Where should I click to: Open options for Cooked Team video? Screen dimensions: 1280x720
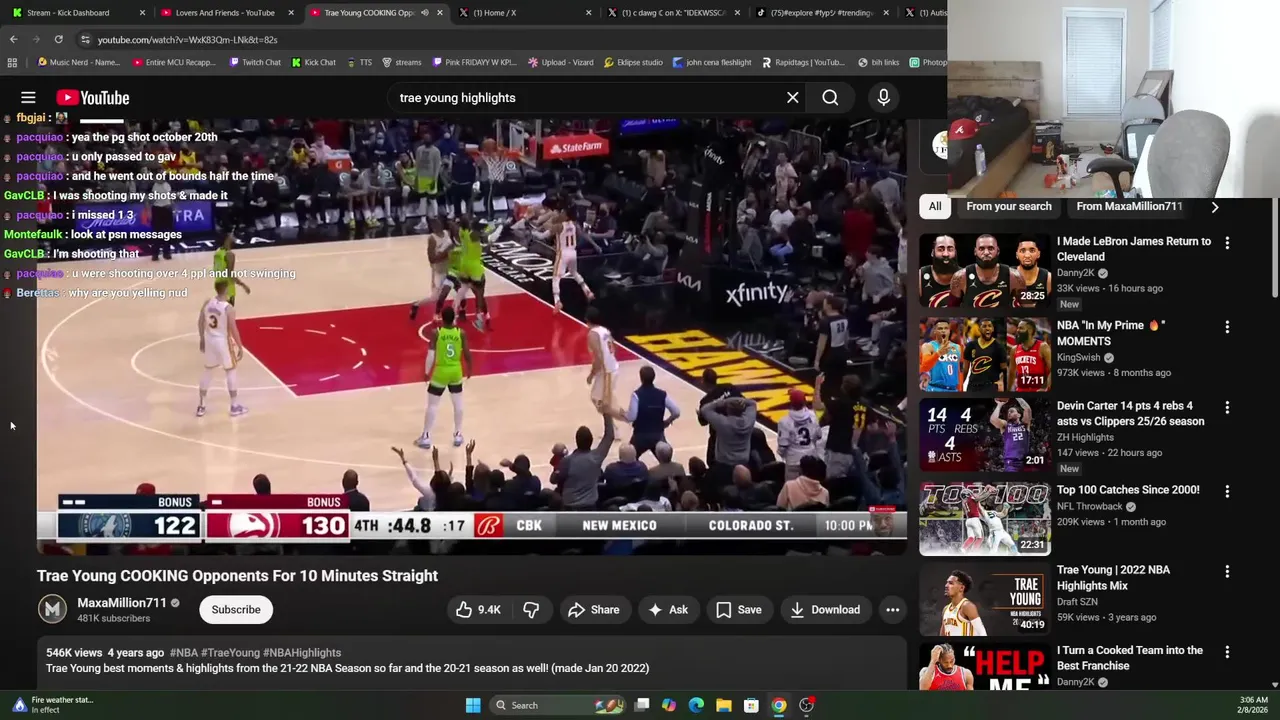click(1227, 651)
